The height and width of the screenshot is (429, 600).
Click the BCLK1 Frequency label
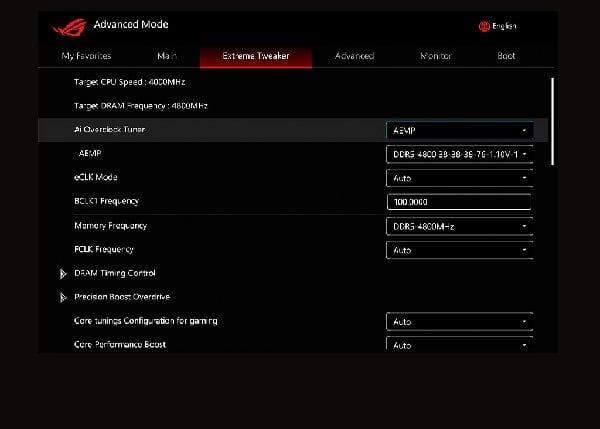pos(106,201)
